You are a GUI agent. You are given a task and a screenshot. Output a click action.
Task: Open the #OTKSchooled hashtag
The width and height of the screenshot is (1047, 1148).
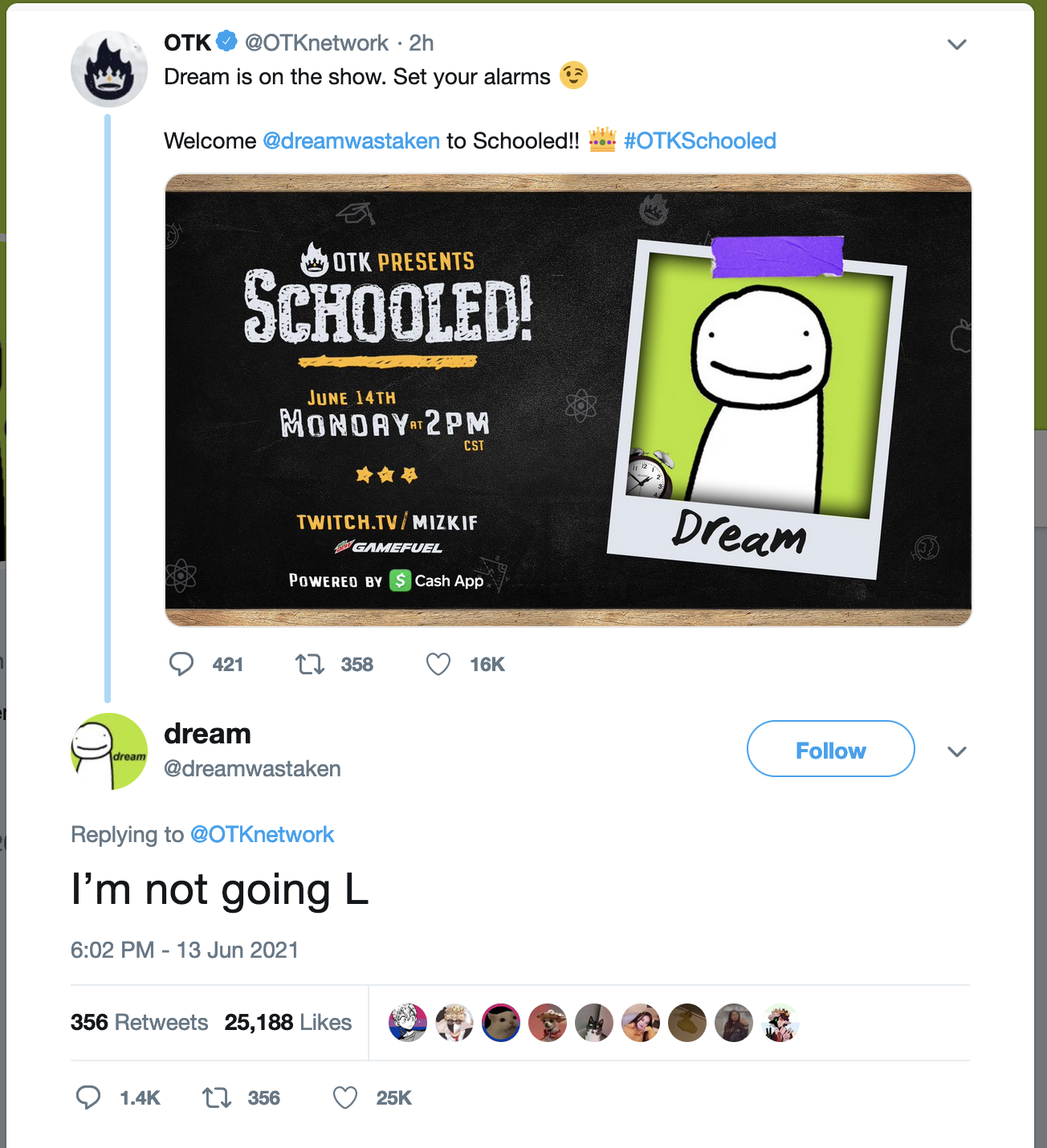pyautogui.click(x=700, y=141)
